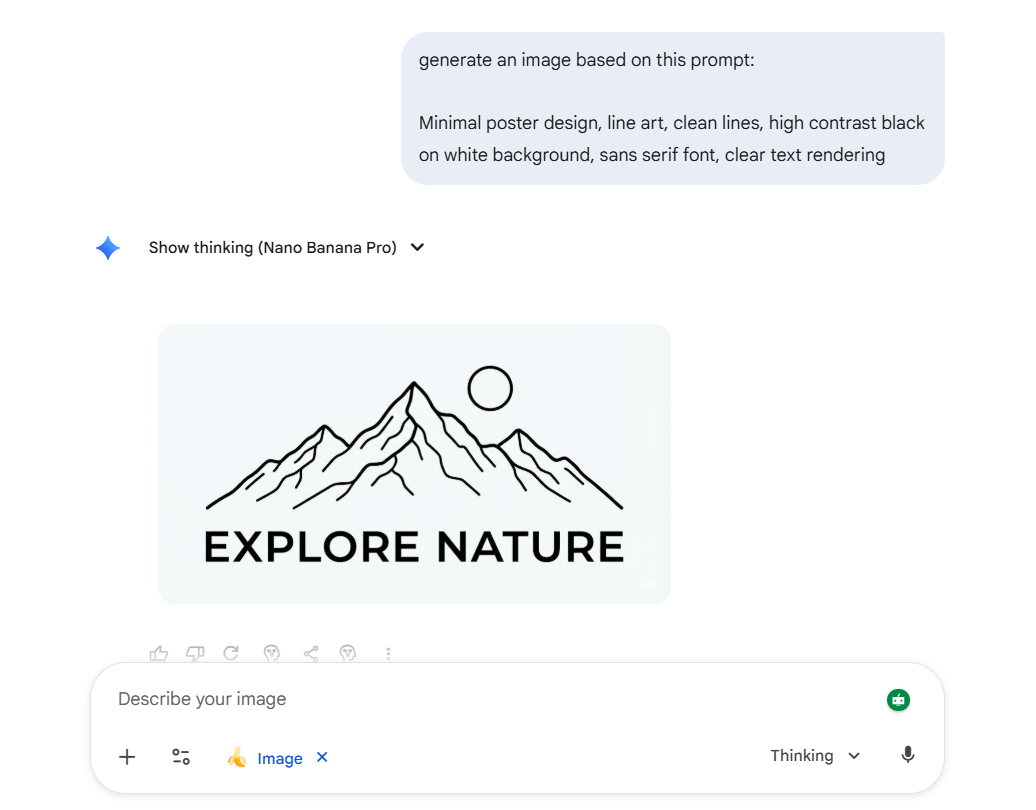The height and width of the screenshot is (810, 1036).
Task: Open the tools sliders icon
Action: coord(181,757)
